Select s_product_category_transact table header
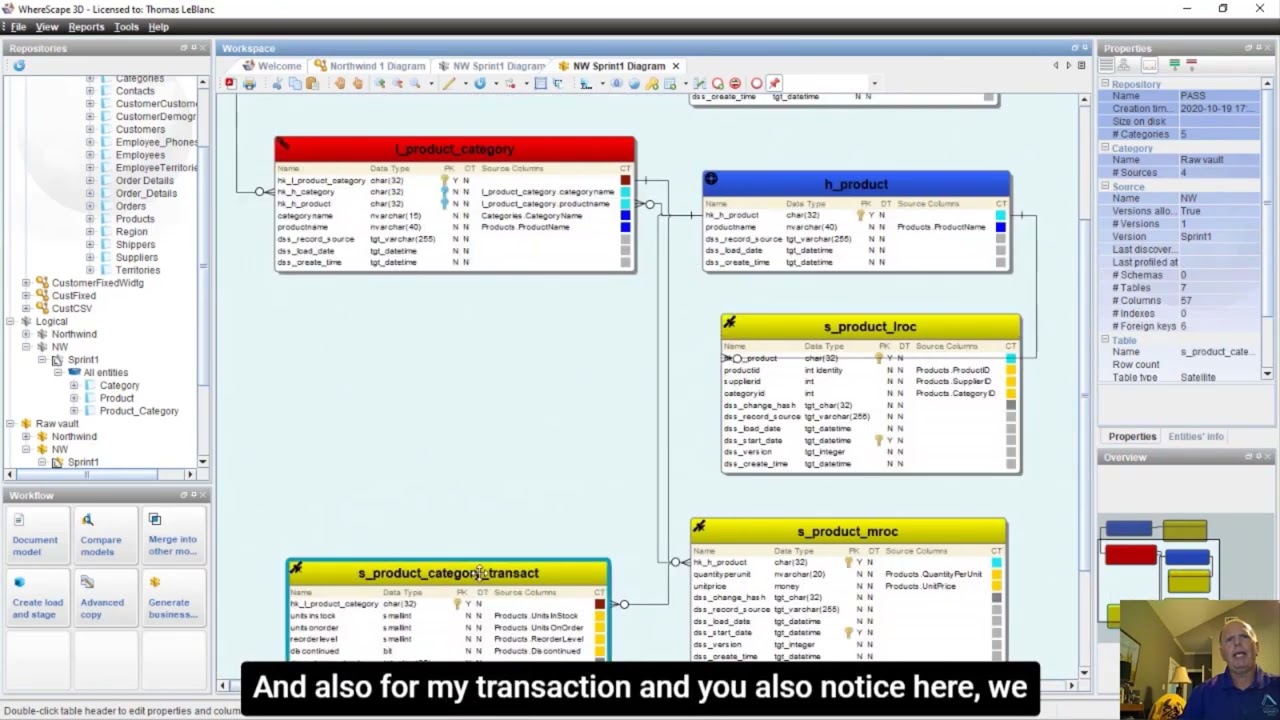The height and width of the screenshot is (720, 1280). [448, 573]
